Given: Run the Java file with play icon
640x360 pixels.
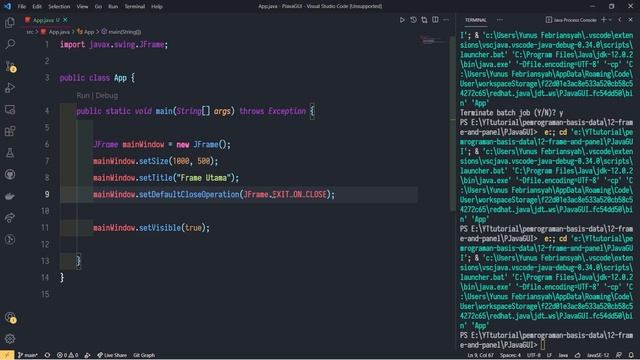Looking at the screenshot, I should pyautogui.click(x=402, y=20).
